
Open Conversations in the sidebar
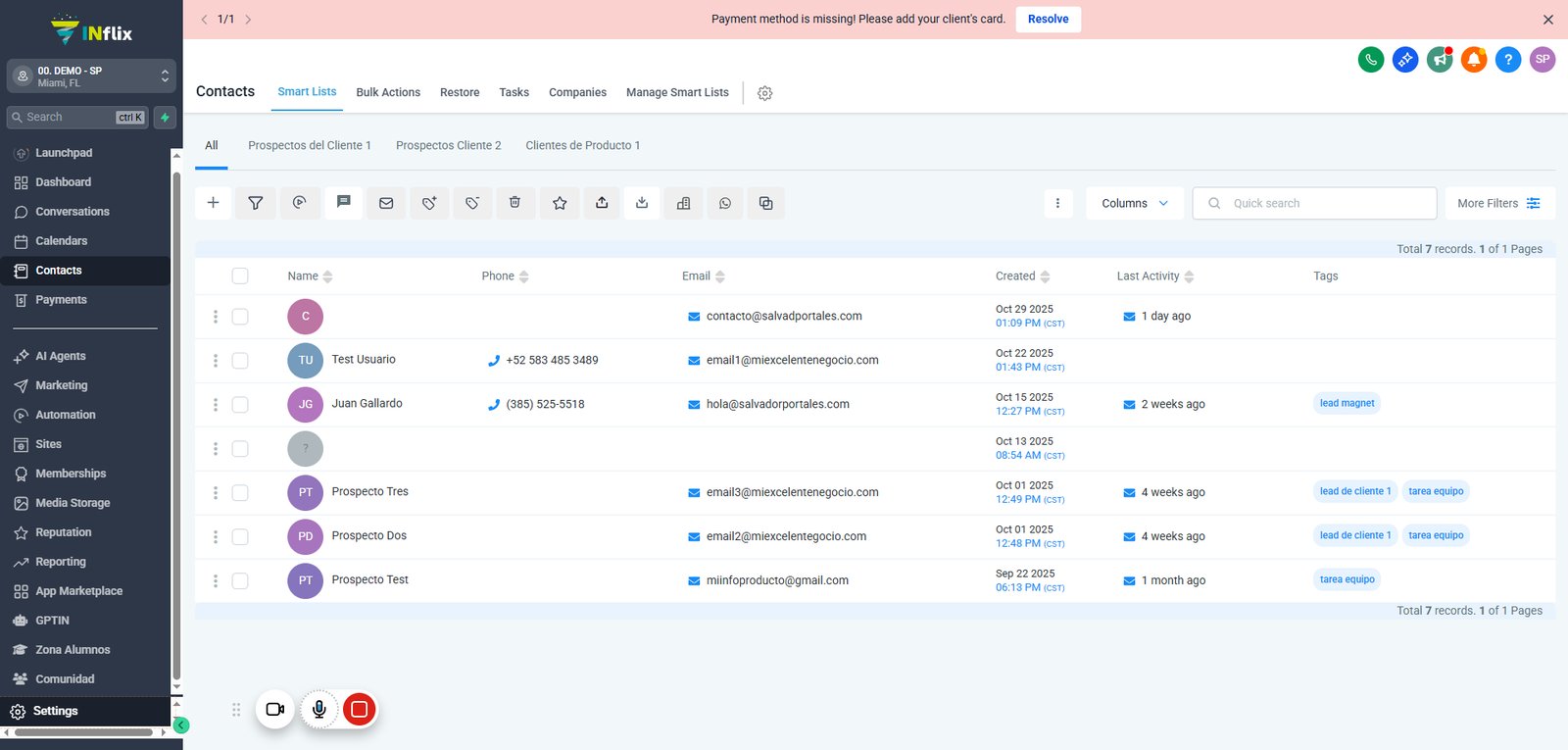tap(73, 212)
